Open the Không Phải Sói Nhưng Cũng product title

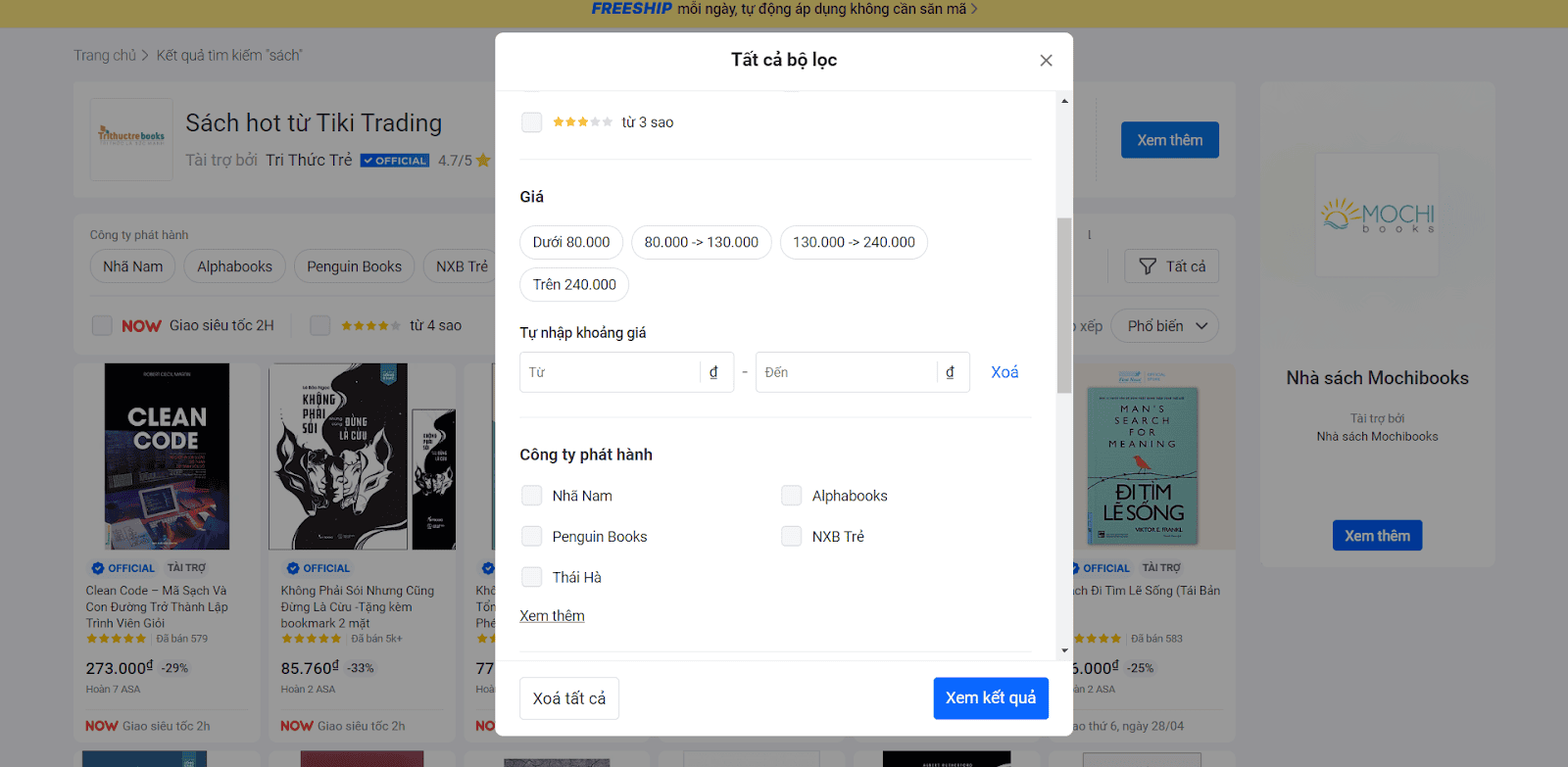(x=358, y=607)
